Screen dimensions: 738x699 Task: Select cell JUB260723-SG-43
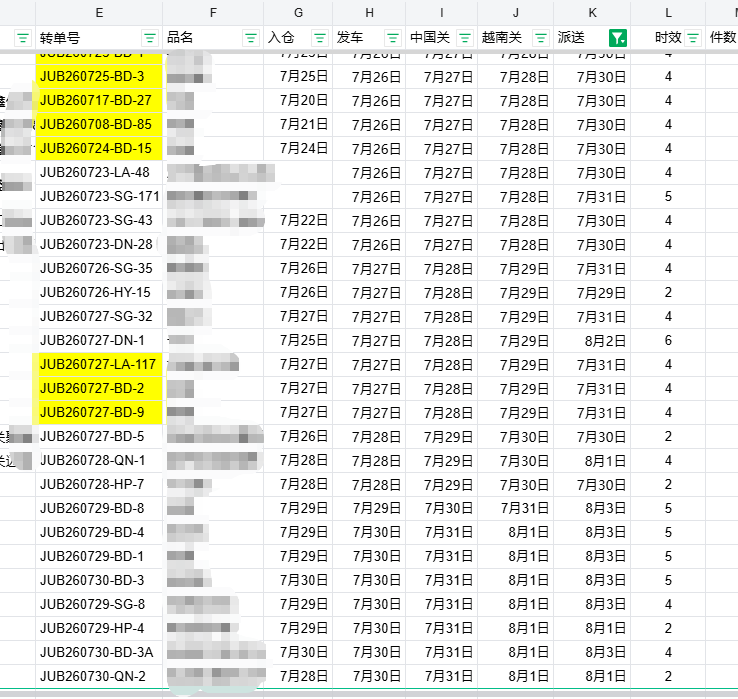(x=99, y=220)
